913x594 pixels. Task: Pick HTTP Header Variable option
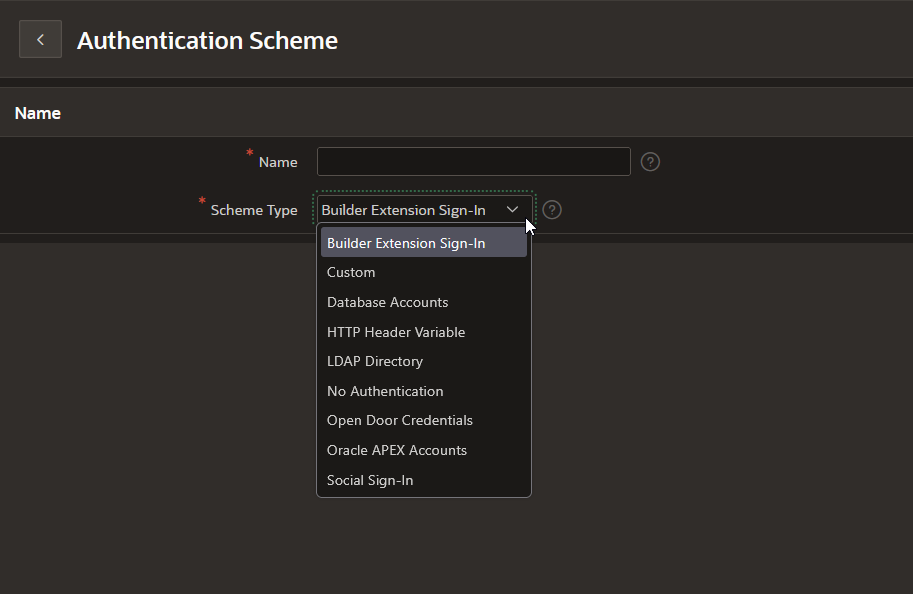424,332
